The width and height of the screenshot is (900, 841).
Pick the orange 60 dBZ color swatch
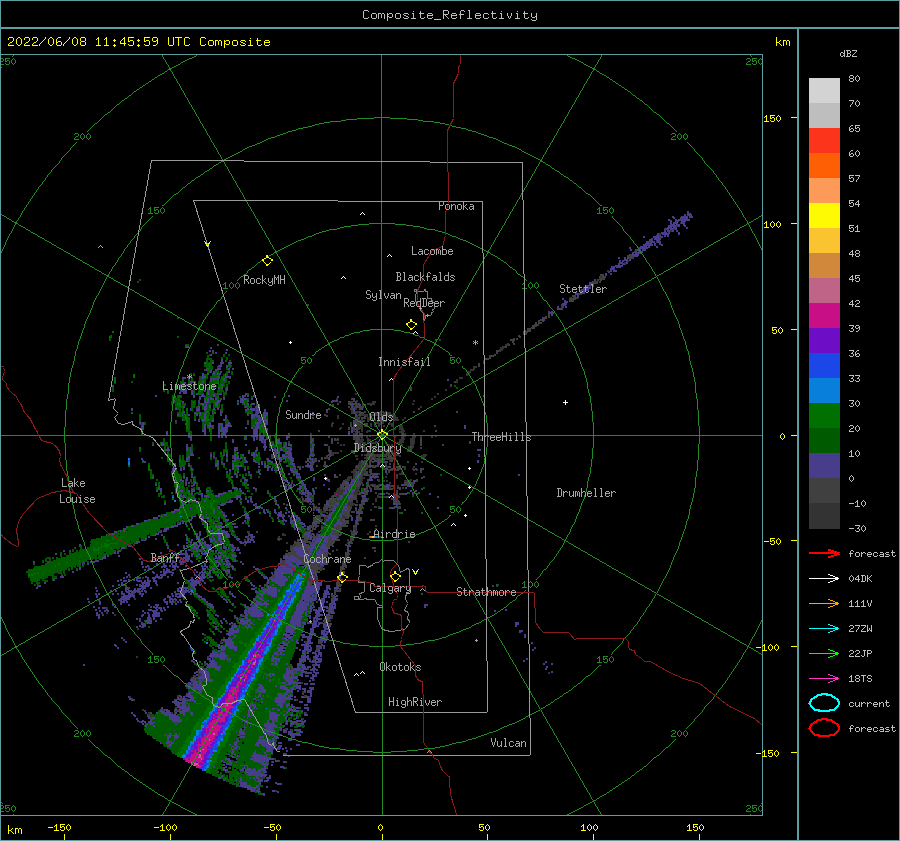pyautogui.click(x=824, y=165)
